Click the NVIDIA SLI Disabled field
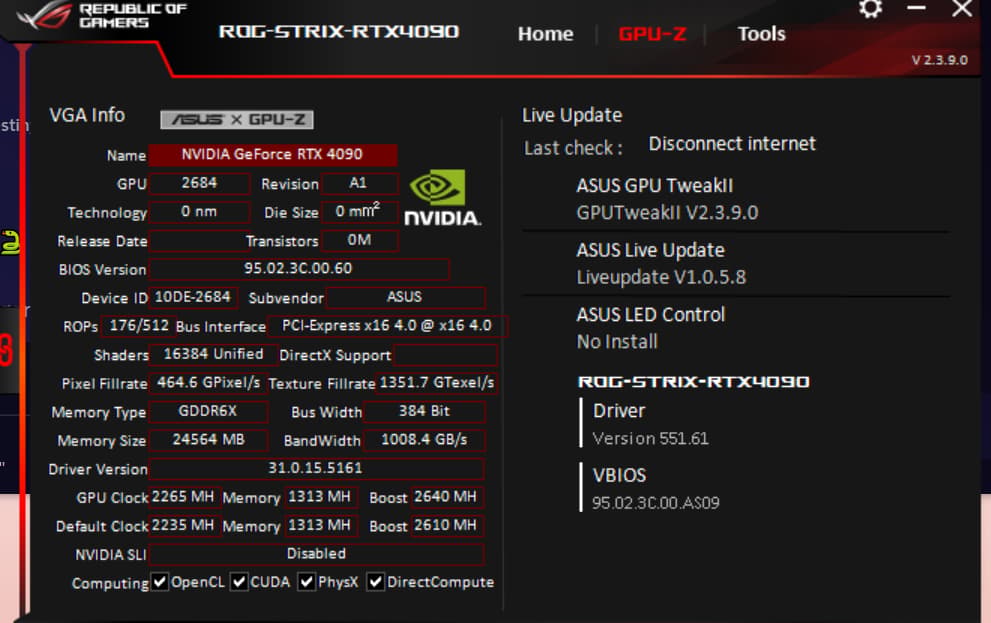This screenshot has height=623, width=991. 317,554
